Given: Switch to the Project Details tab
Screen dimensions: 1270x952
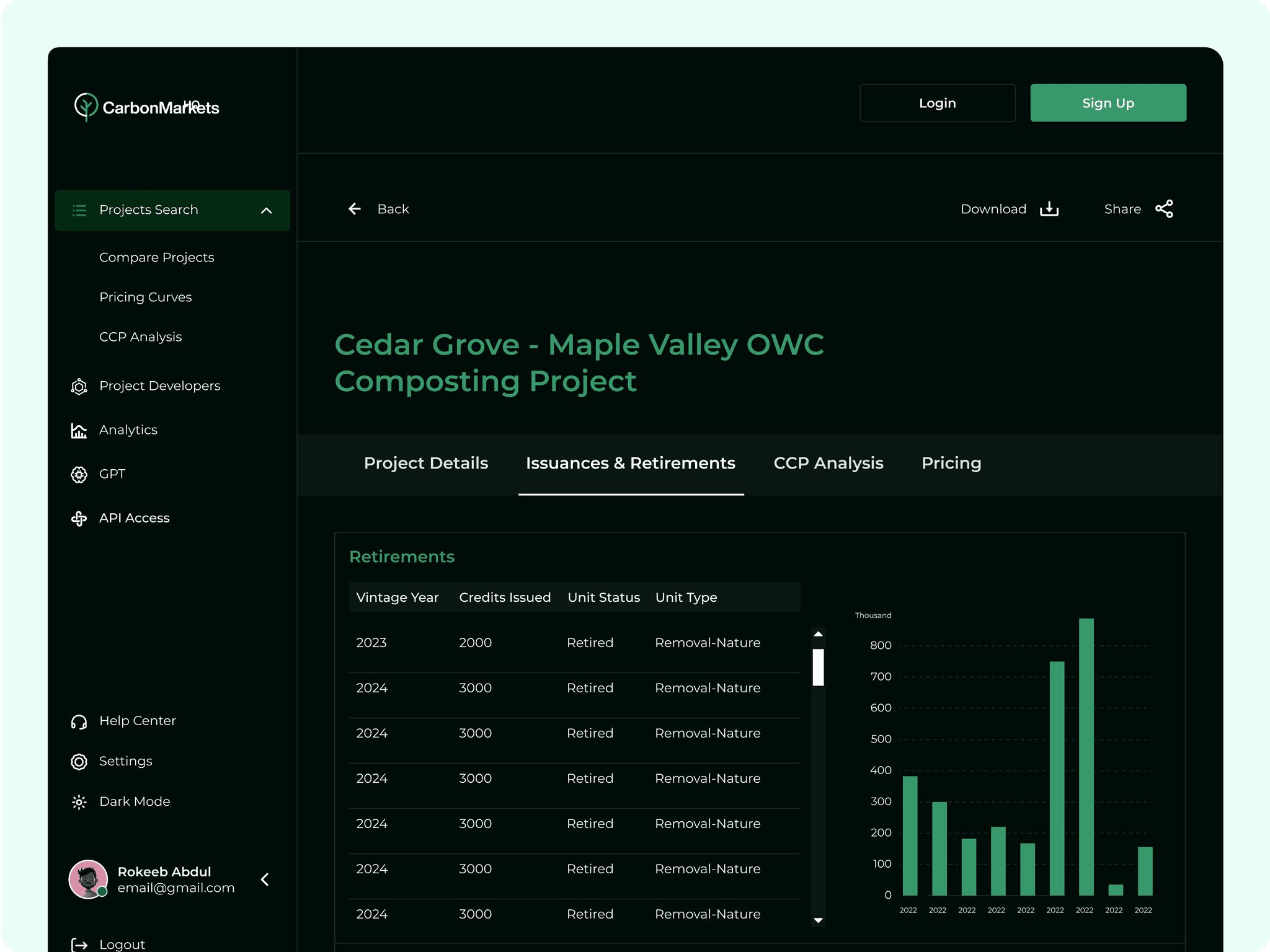Looking at the screenshot, I should click(x=426, y=463).
